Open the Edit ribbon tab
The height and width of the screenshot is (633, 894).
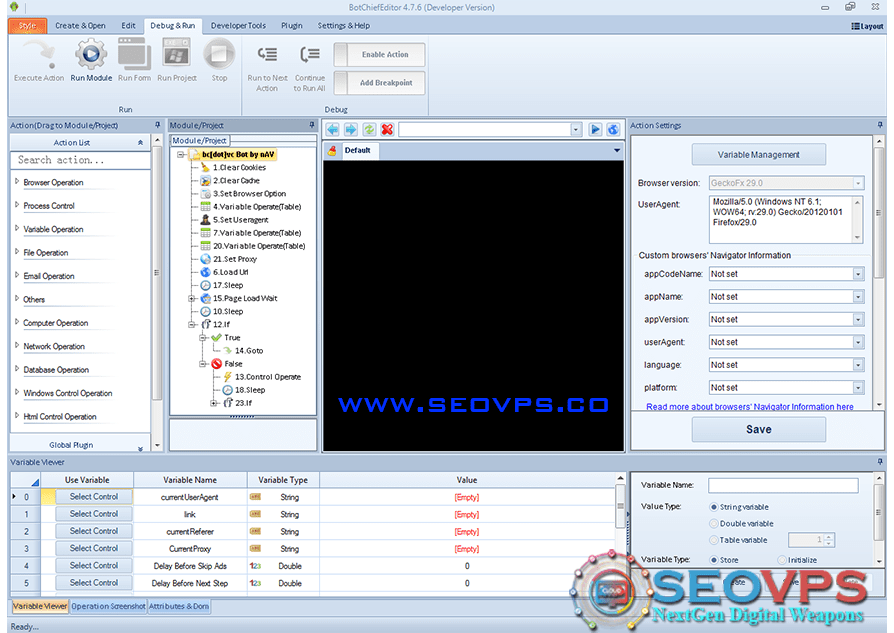coord(128,26)
